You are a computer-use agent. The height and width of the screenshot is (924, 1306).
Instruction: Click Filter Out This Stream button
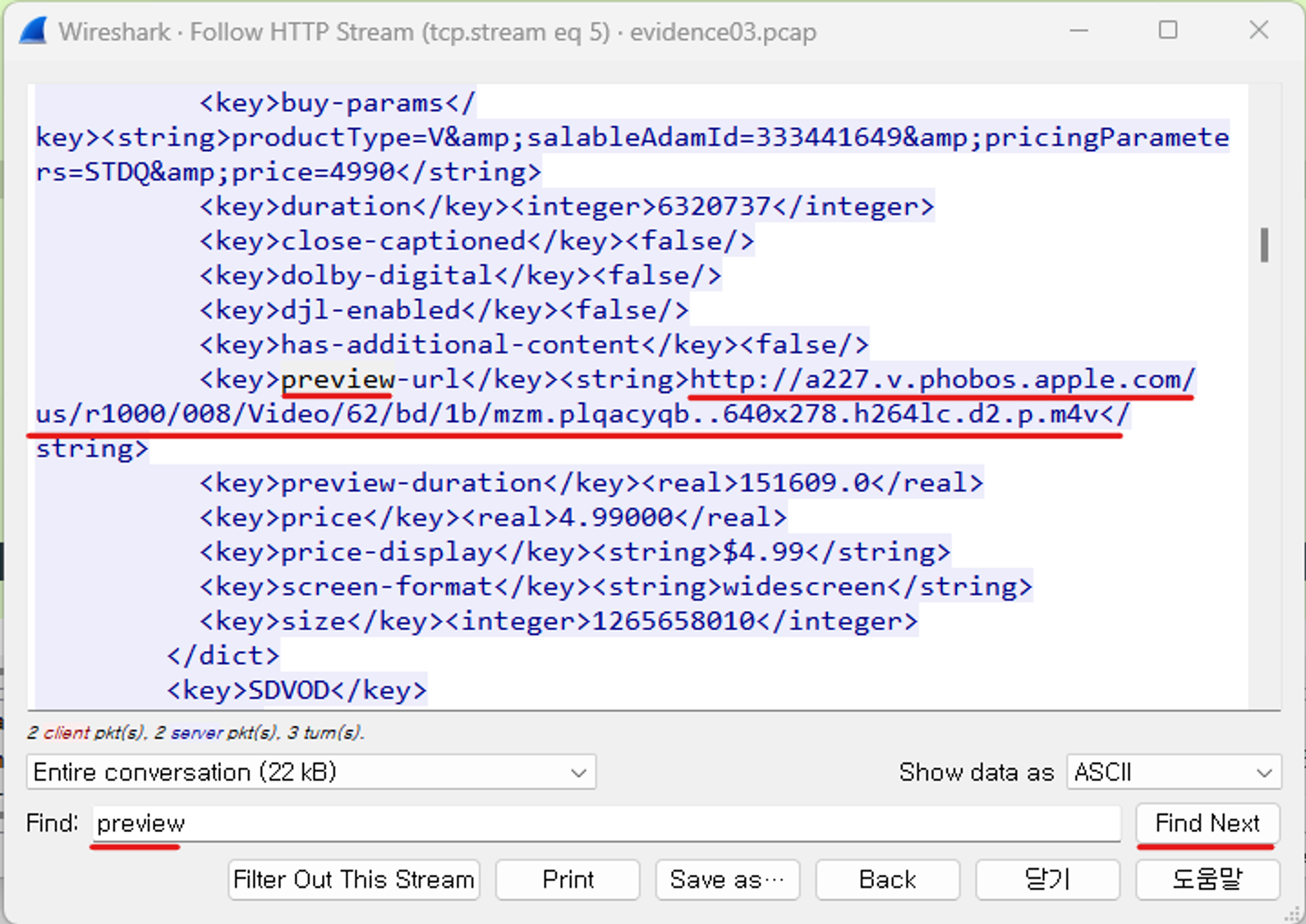pos(354,880)
